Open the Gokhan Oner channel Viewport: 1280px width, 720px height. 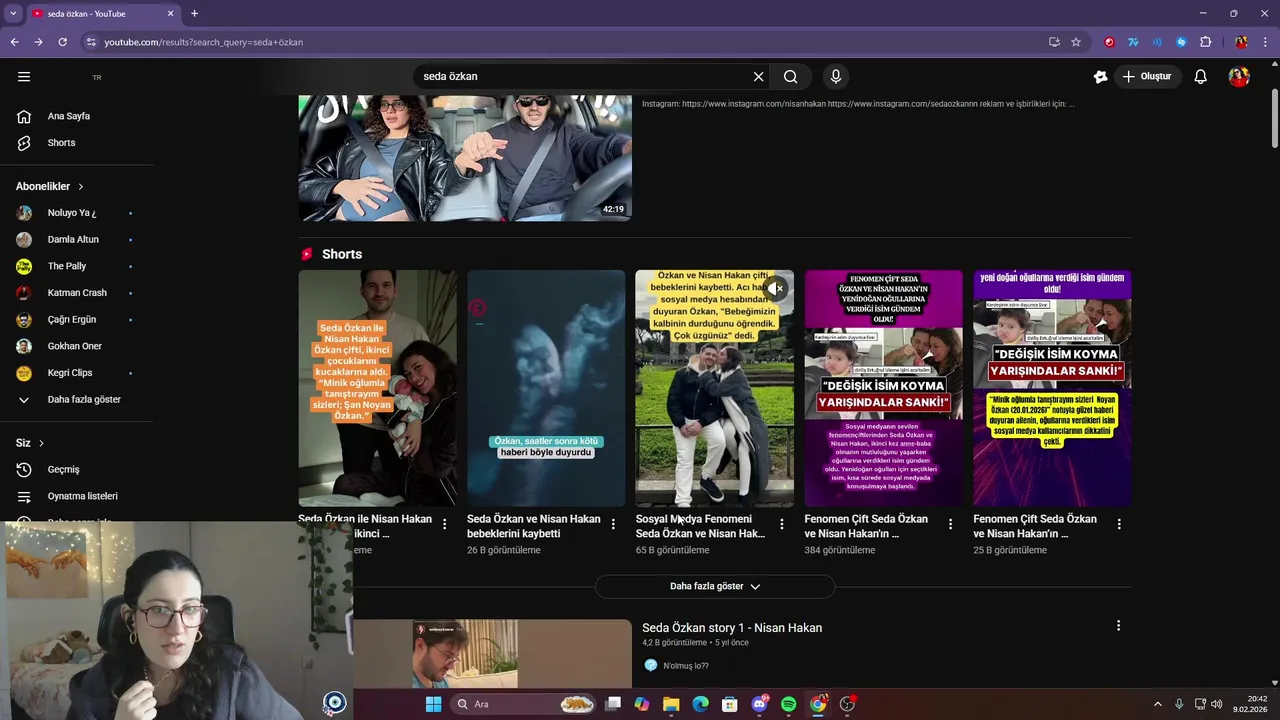pos(76,346)
